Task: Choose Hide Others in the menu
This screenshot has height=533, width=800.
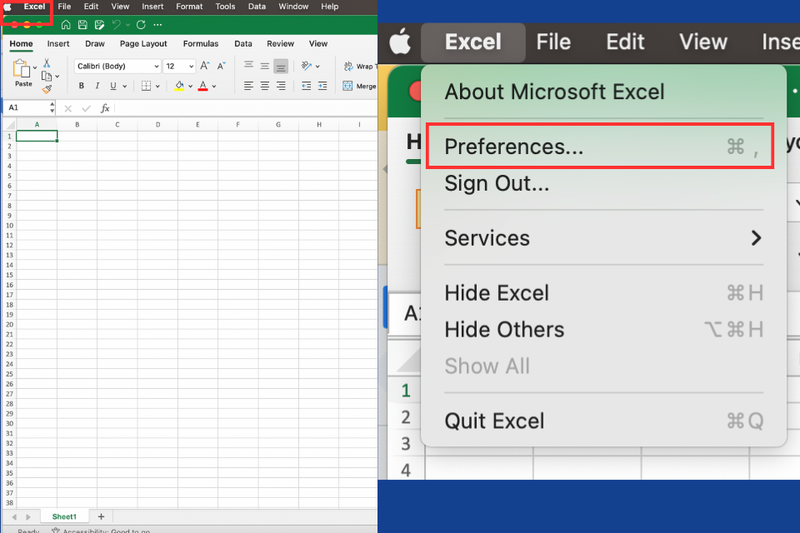Action: click(x=604, y=330)
